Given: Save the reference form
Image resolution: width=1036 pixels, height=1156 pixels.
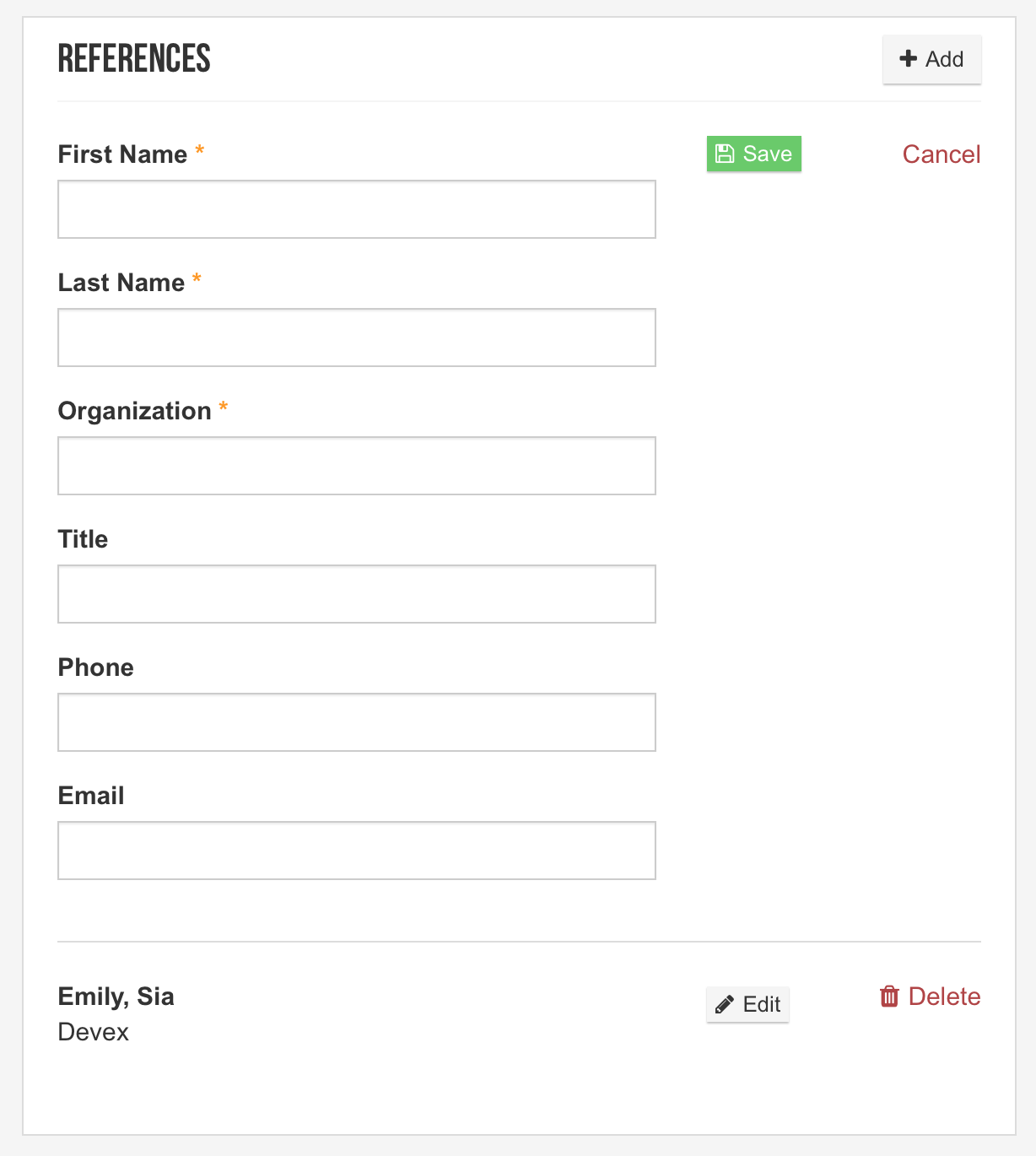Looking at the screenshot, I should point(754,154).
